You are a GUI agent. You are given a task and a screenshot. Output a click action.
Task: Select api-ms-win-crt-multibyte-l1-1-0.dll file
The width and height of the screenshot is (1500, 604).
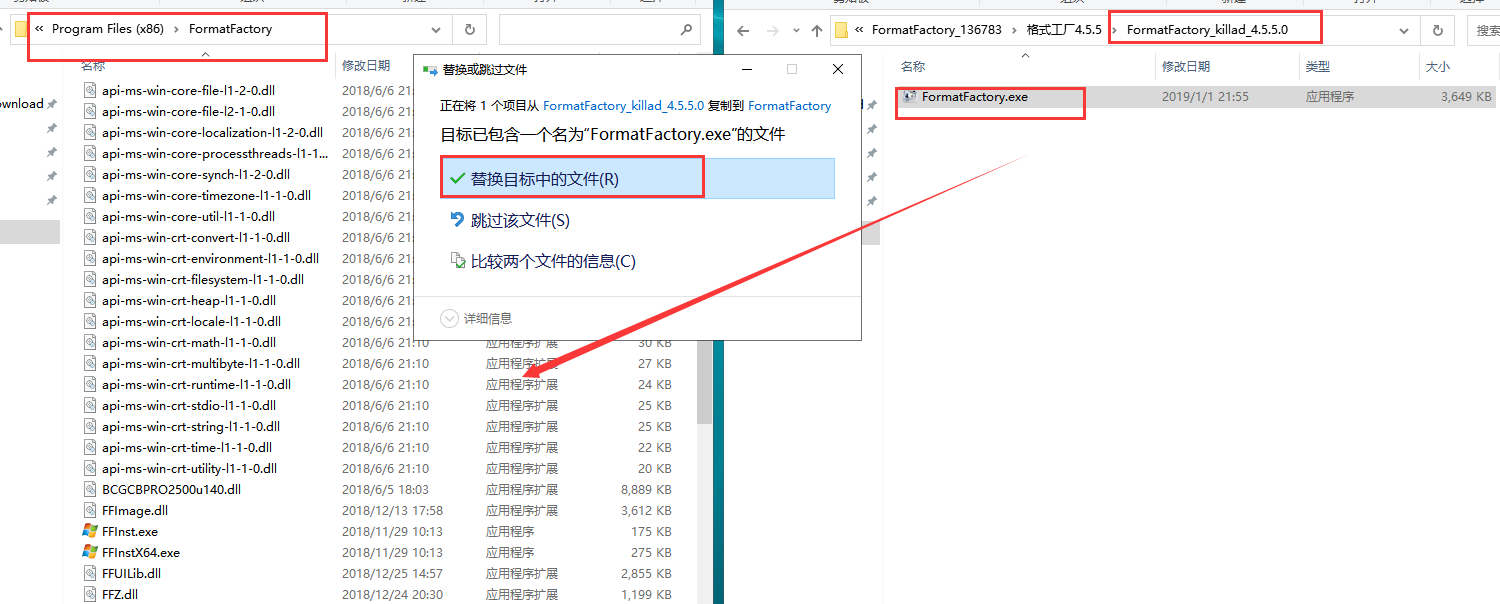pos(201,363)
